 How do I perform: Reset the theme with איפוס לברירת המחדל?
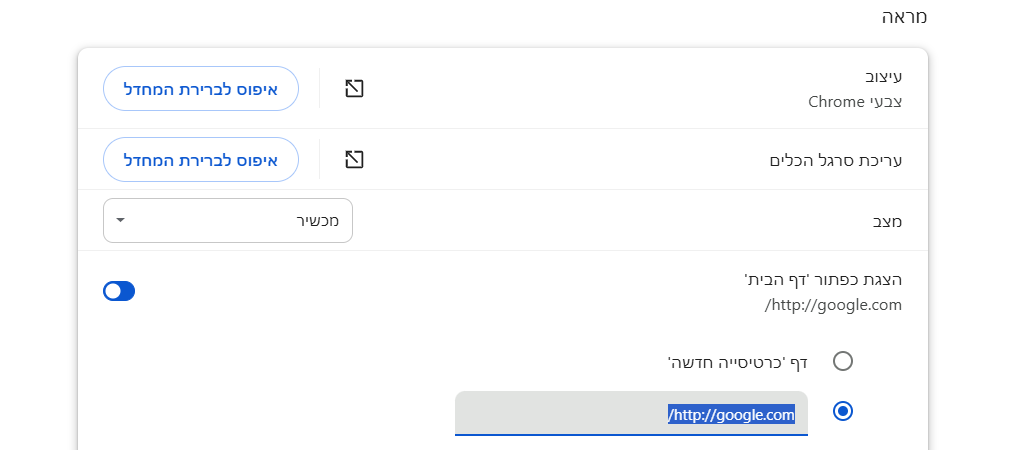tap(201, 88)
